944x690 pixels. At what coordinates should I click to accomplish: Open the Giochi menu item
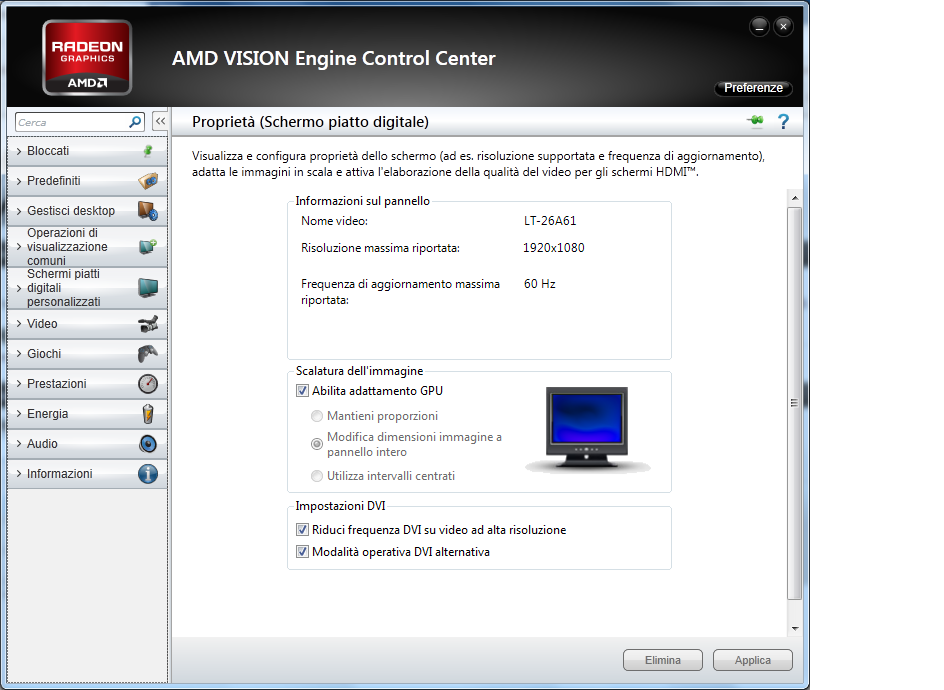(x=87, y=353)
